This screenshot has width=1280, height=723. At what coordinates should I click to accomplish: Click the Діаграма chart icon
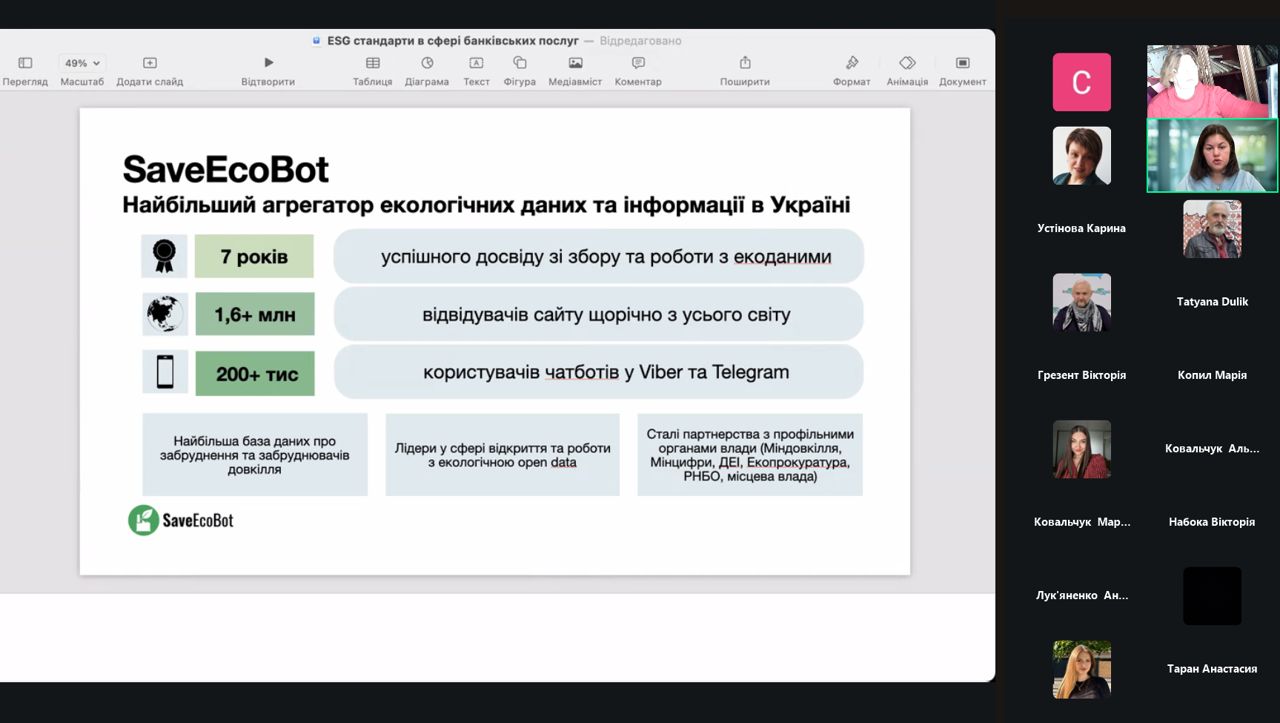[x=427, y=63]
